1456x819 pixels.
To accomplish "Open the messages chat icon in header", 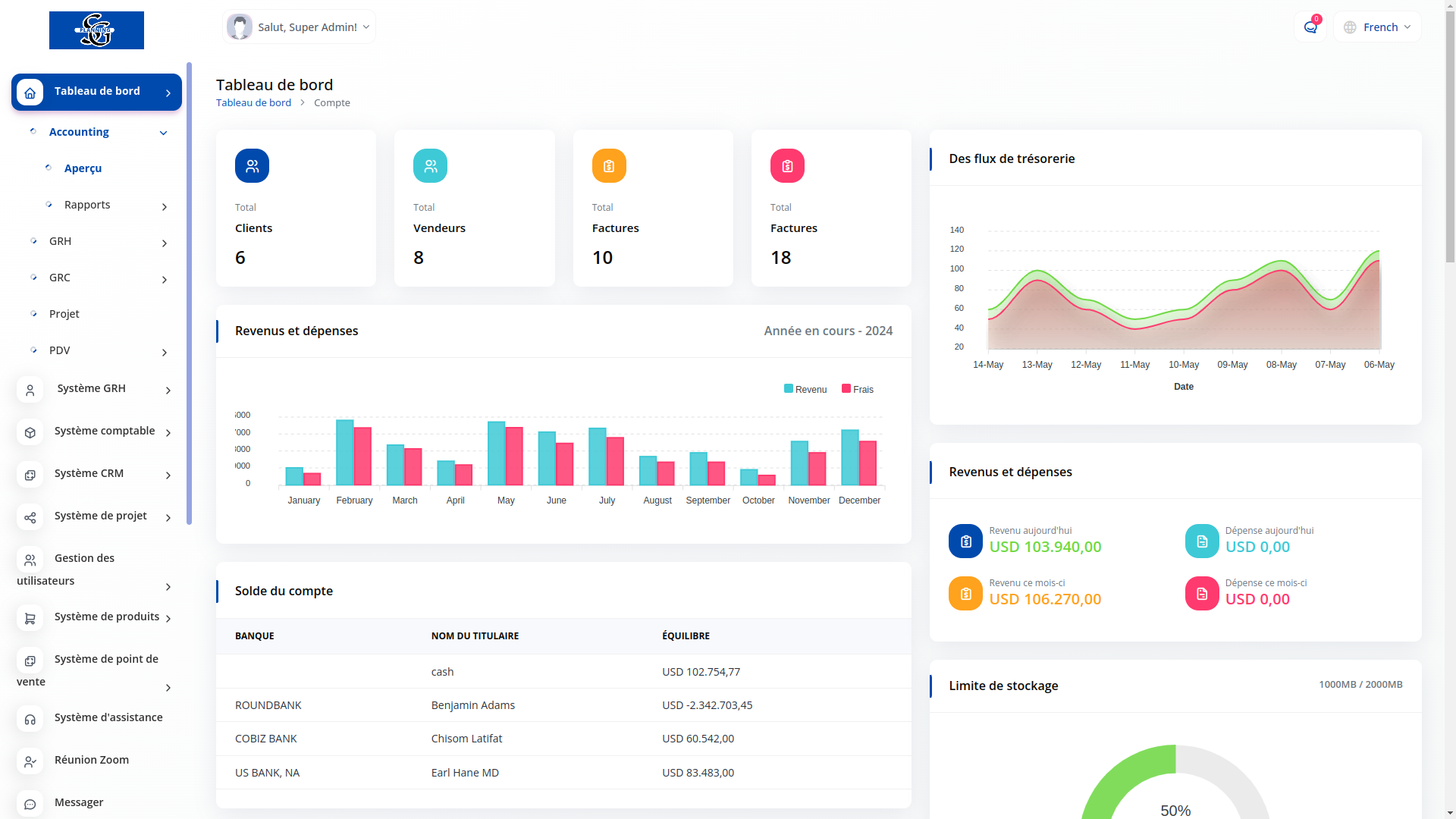I will pos(1310,27).
